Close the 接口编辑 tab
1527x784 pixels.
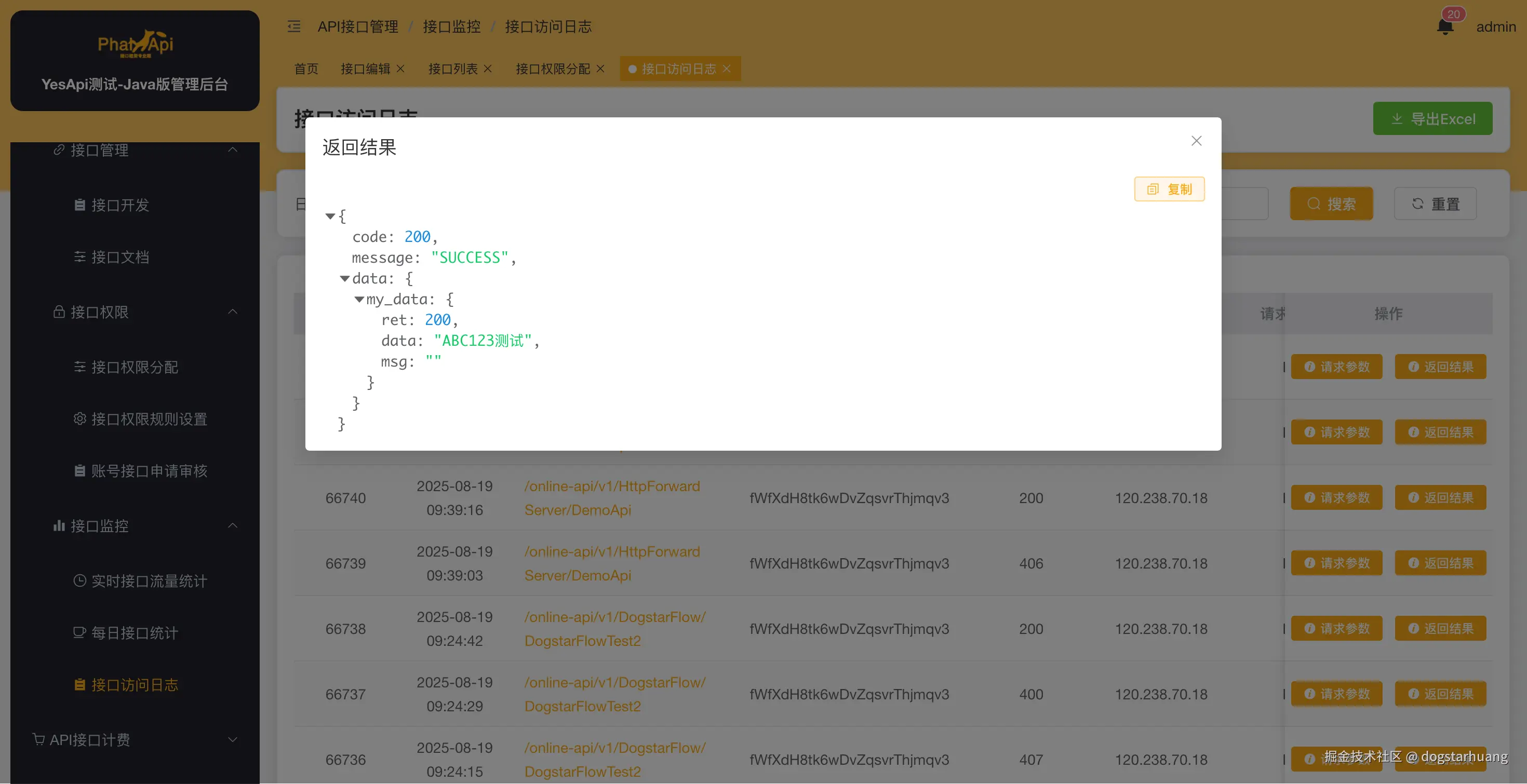point(401,69)
